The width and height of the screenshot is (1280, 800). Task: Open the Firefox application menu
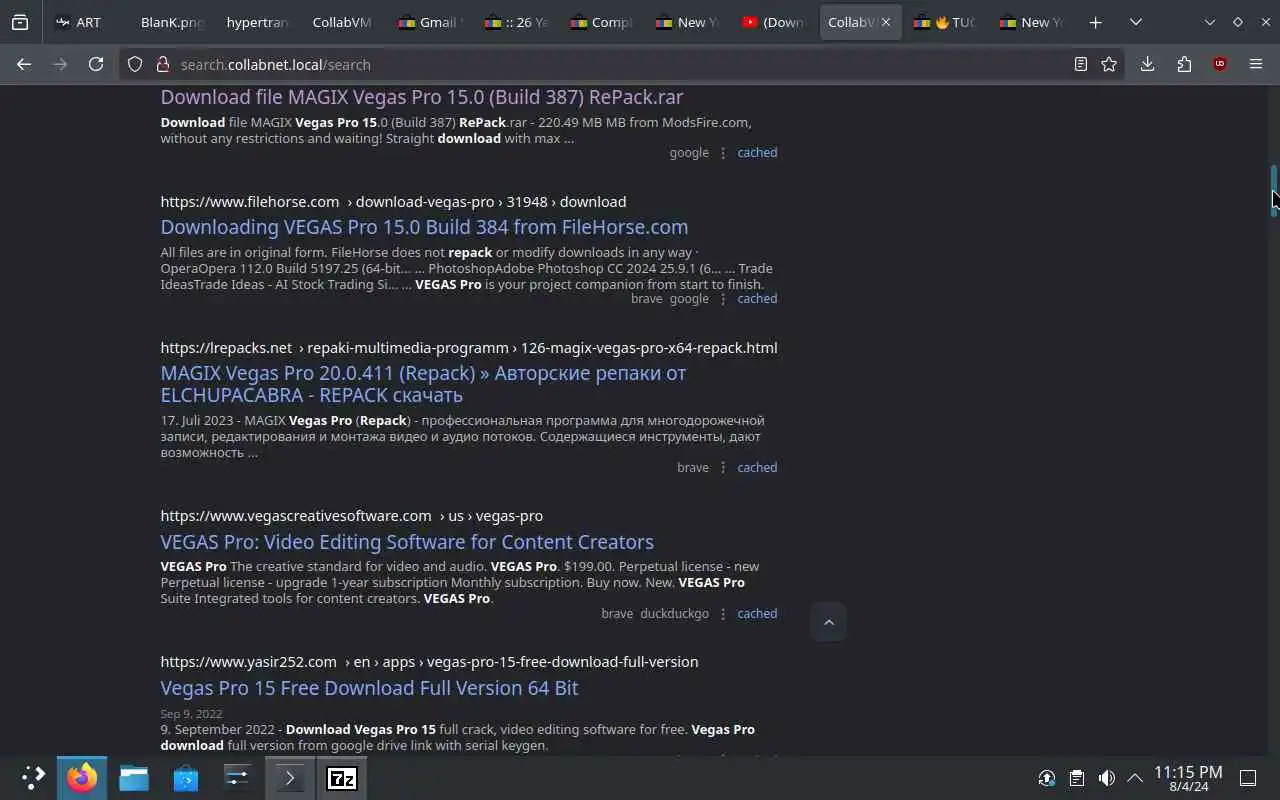coord(1256,64)
